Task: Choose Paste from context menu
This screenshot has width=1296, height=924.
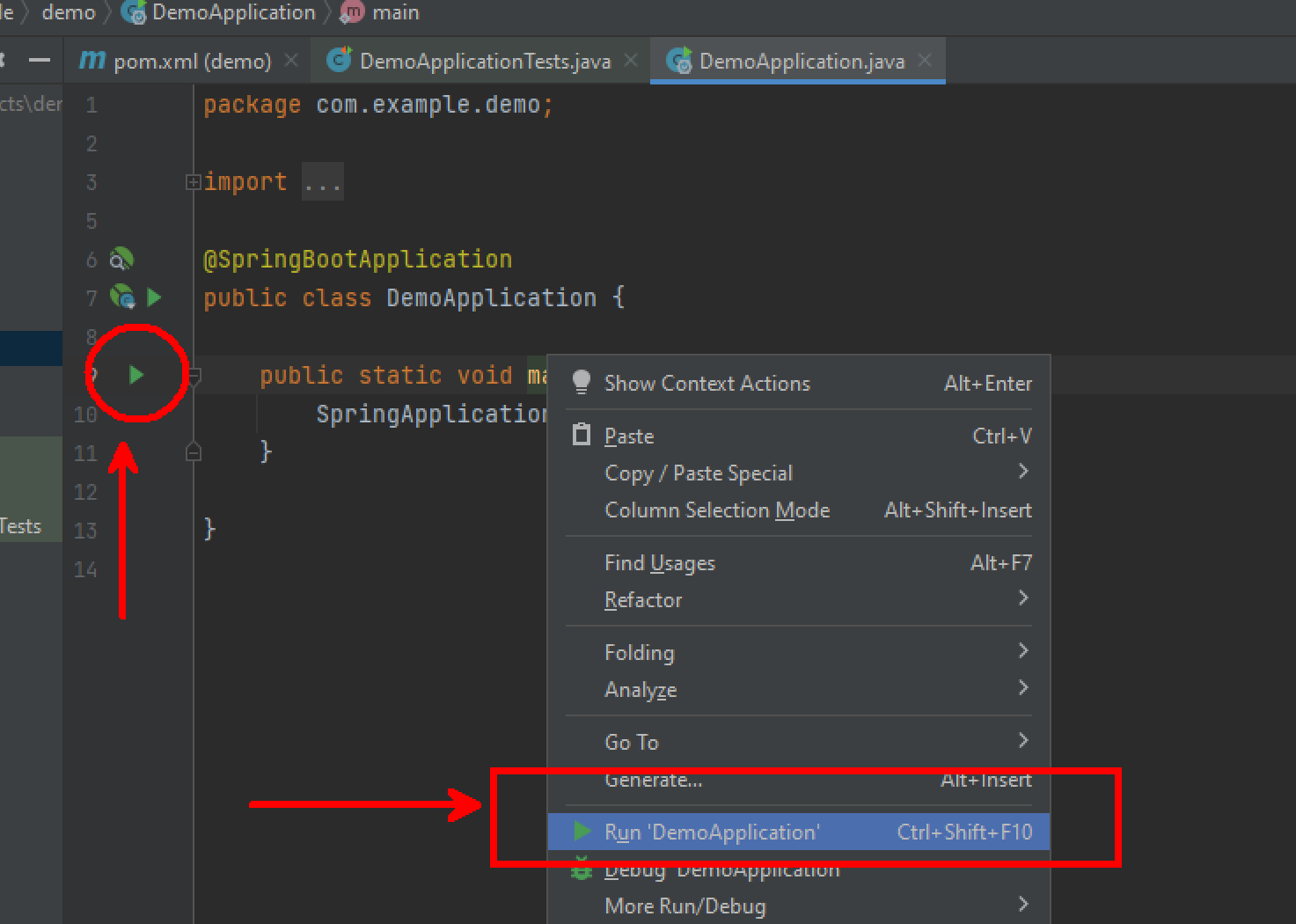Action: pos(799,436)
